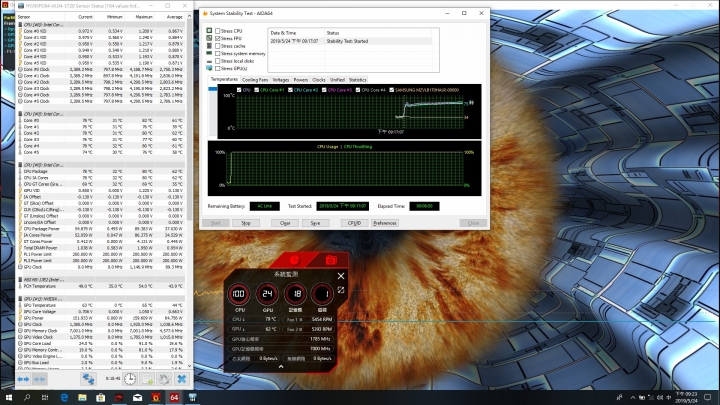This screenshot has height=405, width=720.
Task: Switch to Cooling Fans tab
Action: 255,80
